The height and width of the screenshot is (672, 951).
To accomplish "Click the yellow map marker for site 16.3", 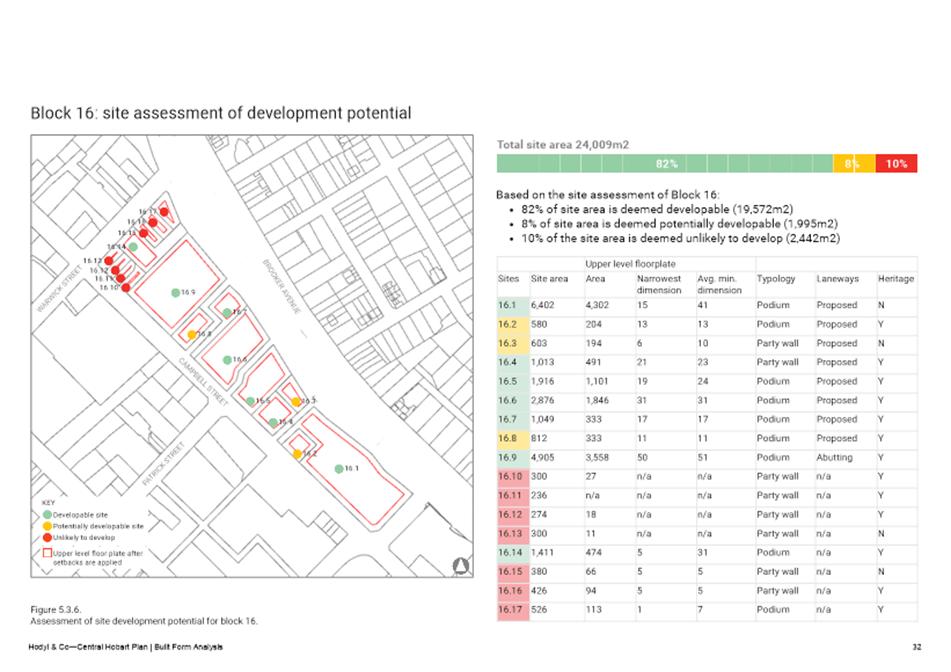I will 295,402.
